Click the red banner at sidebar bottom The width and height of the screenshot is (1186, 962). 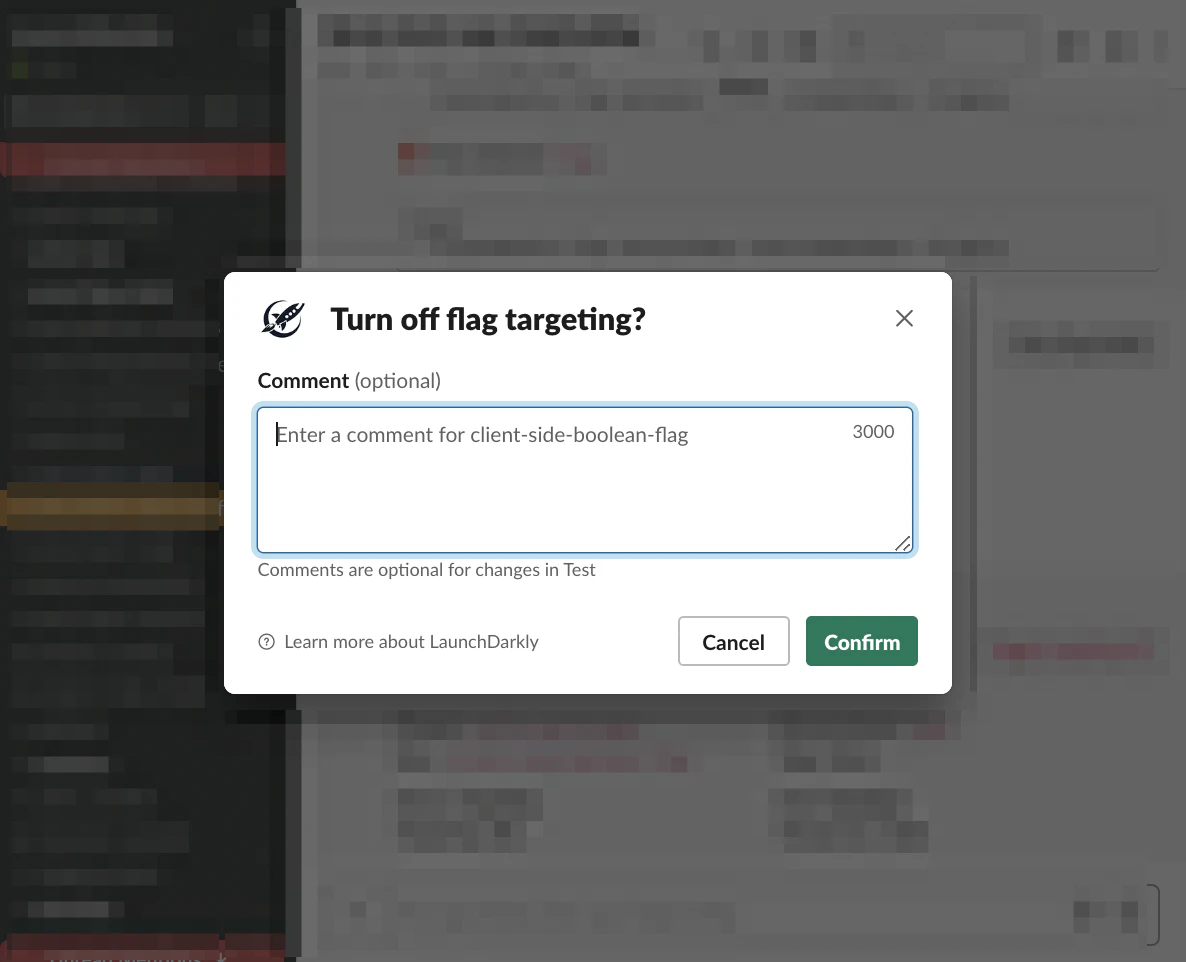pyautogui.click(x=144, y=948)
